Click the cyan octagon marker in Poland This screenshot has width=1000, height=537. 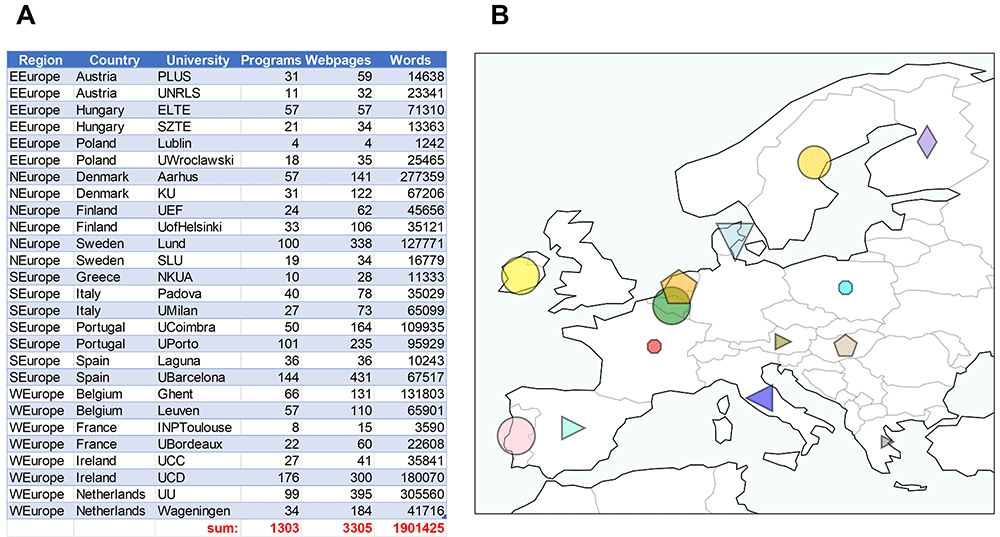(x=846, y=287)
